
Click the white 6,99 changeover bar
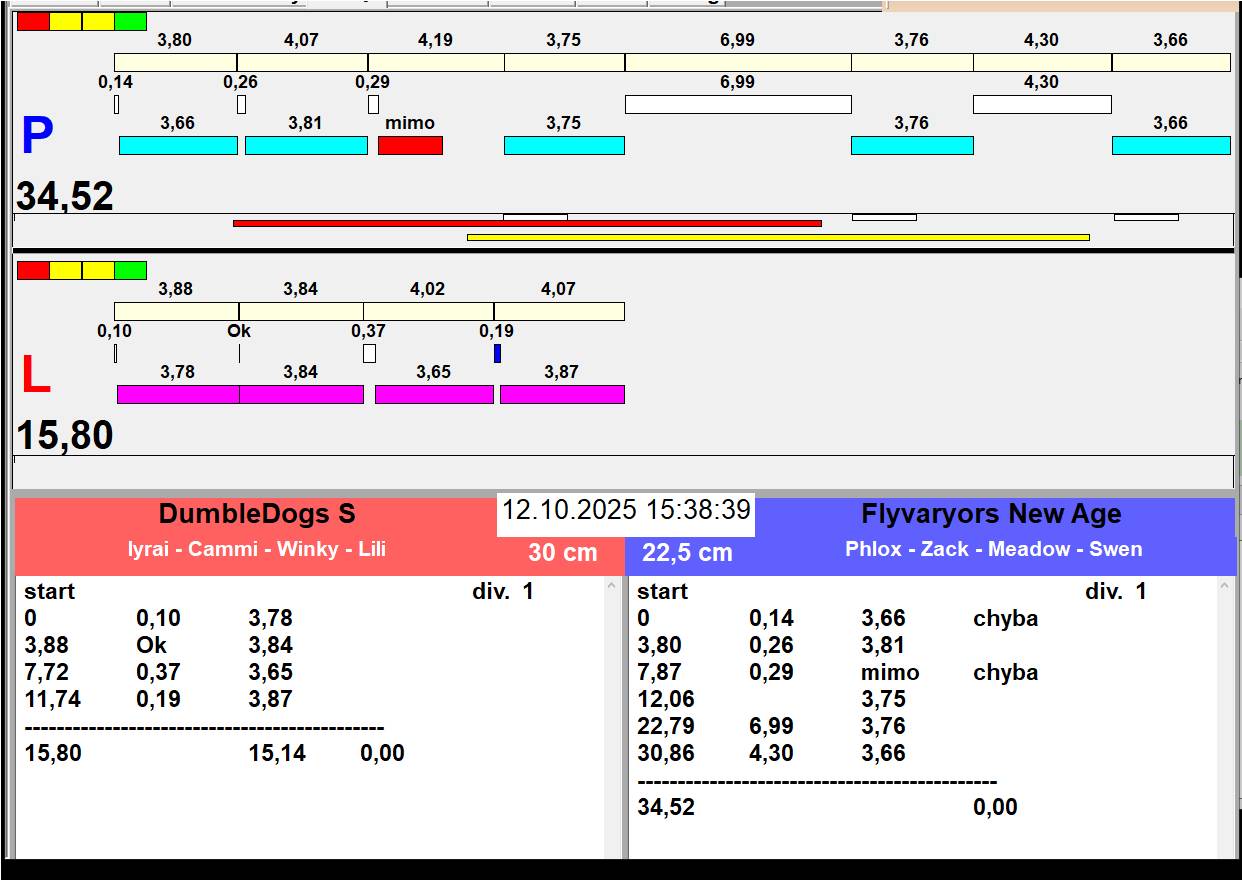[738, 104]
